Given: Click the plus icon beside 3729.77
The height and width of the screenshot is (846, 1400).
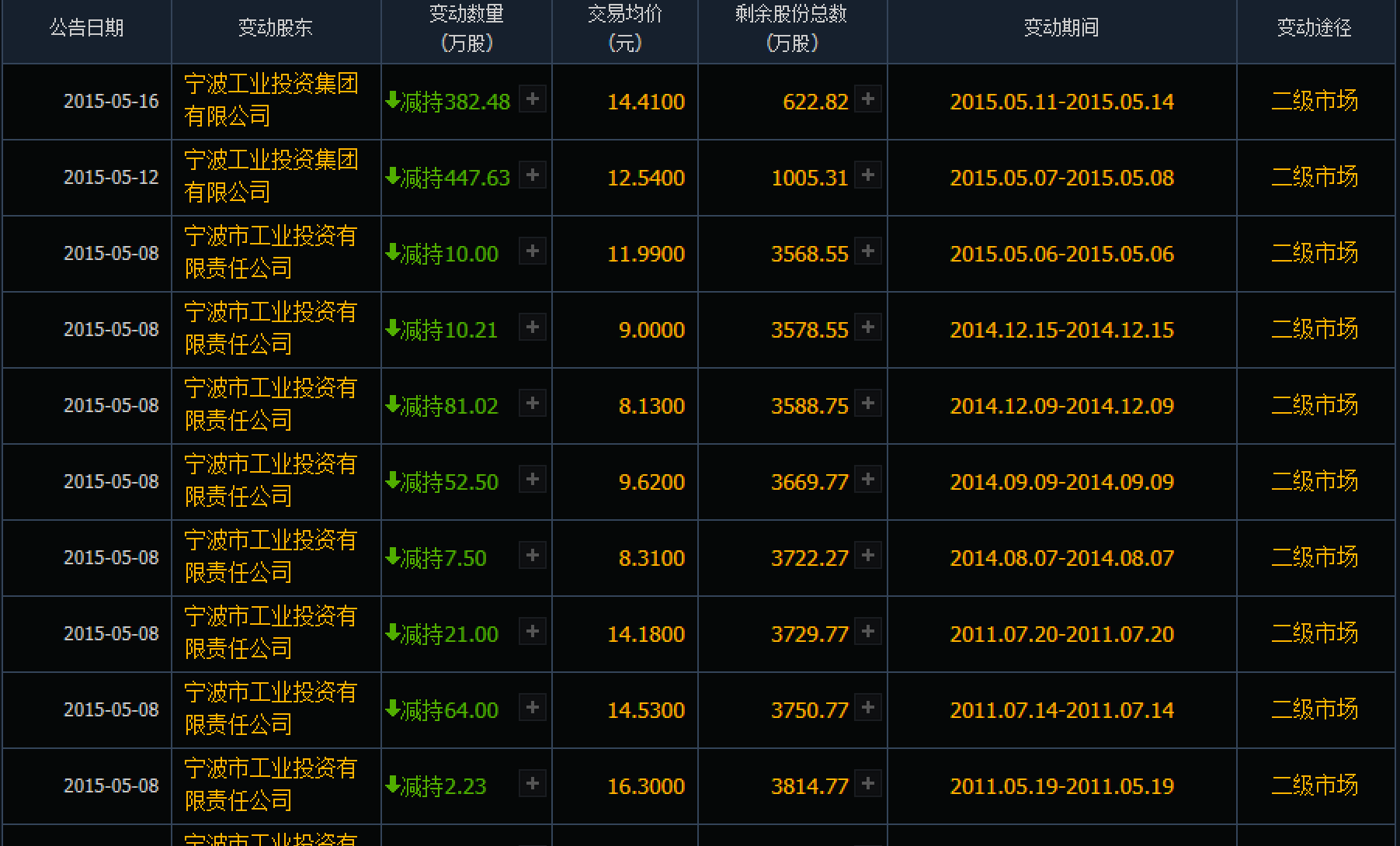Looking at the screenshot, I should [868, 632].
